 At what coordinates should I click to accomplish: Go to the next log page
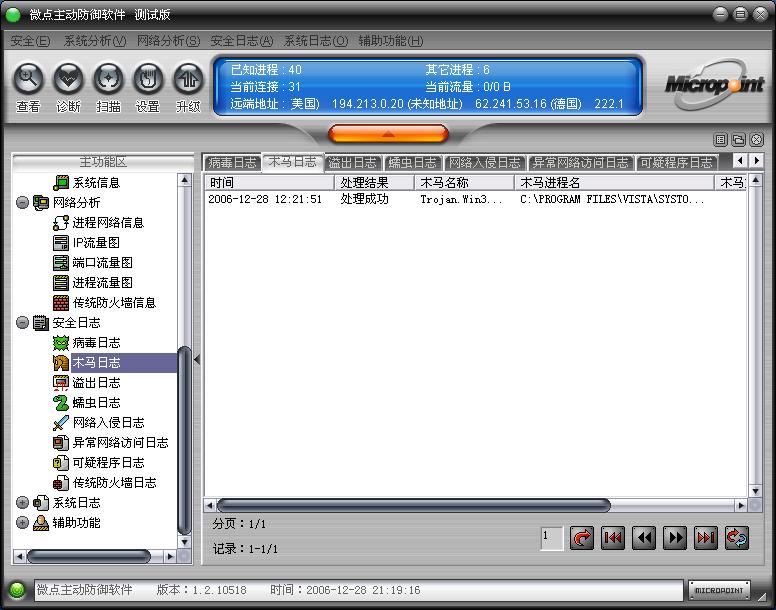(x=675, y=538)
